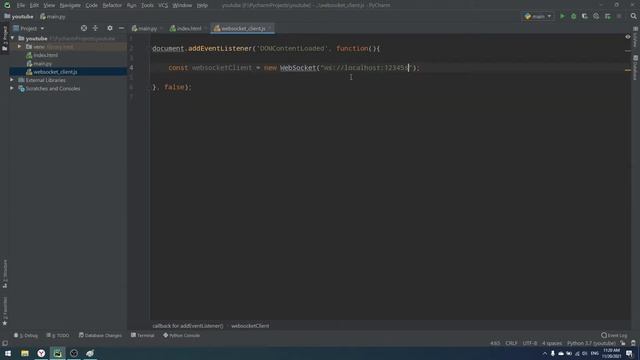This screenshot has height=360, width=640.
Task: Collapse the youtube root folder
Action: (x=13, y=38)
